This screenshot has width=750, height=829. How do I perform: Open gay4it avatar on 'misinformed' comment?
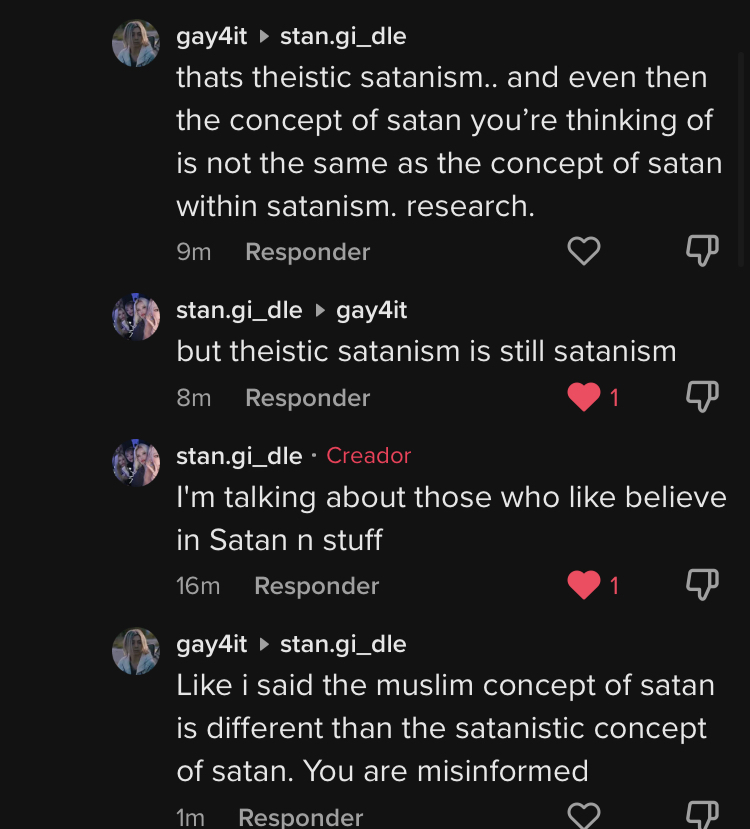point(136,651)
